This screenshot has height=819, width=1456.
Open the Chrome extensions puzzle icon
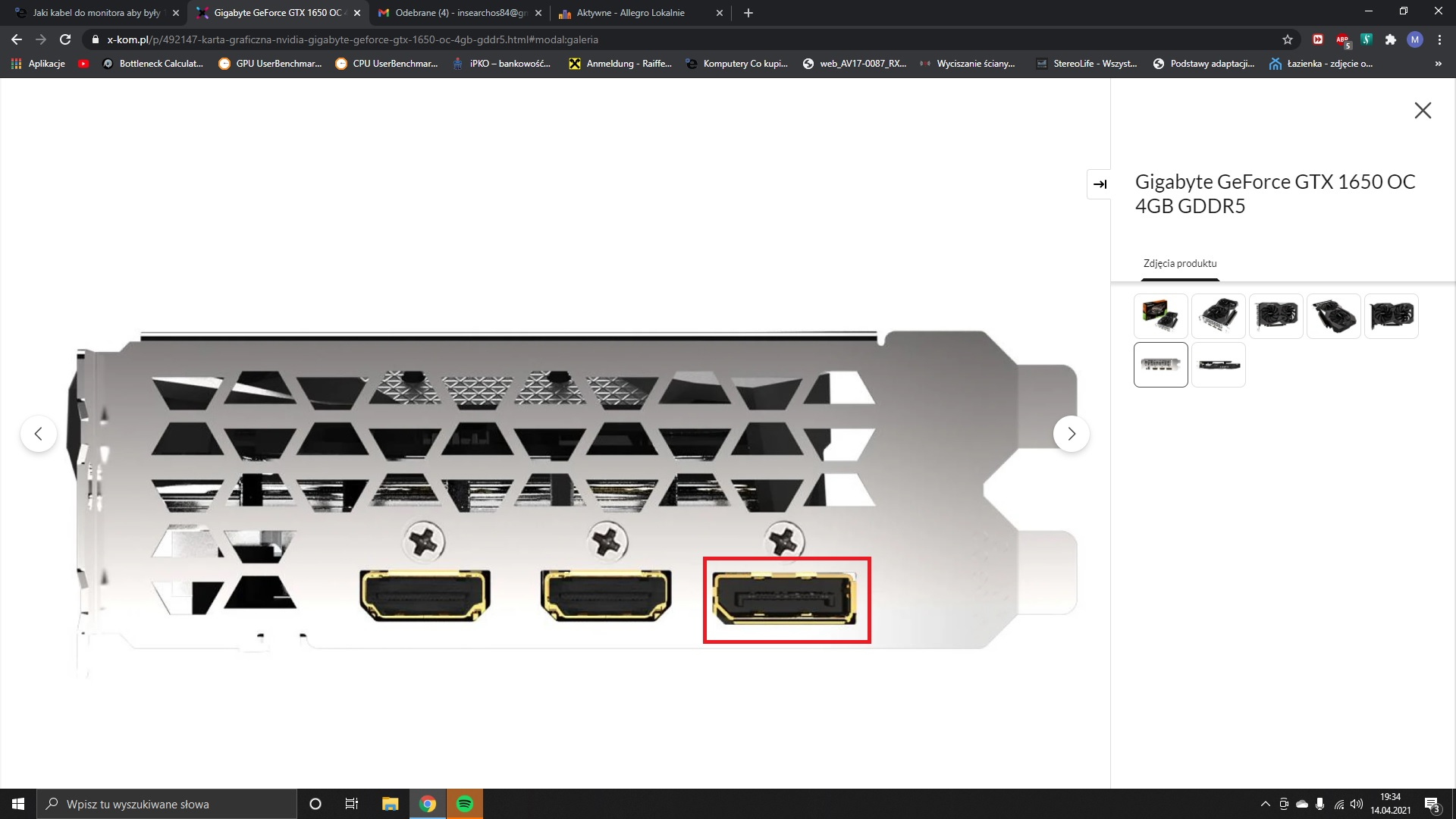pyautogui.click(x=1392, y=39)
